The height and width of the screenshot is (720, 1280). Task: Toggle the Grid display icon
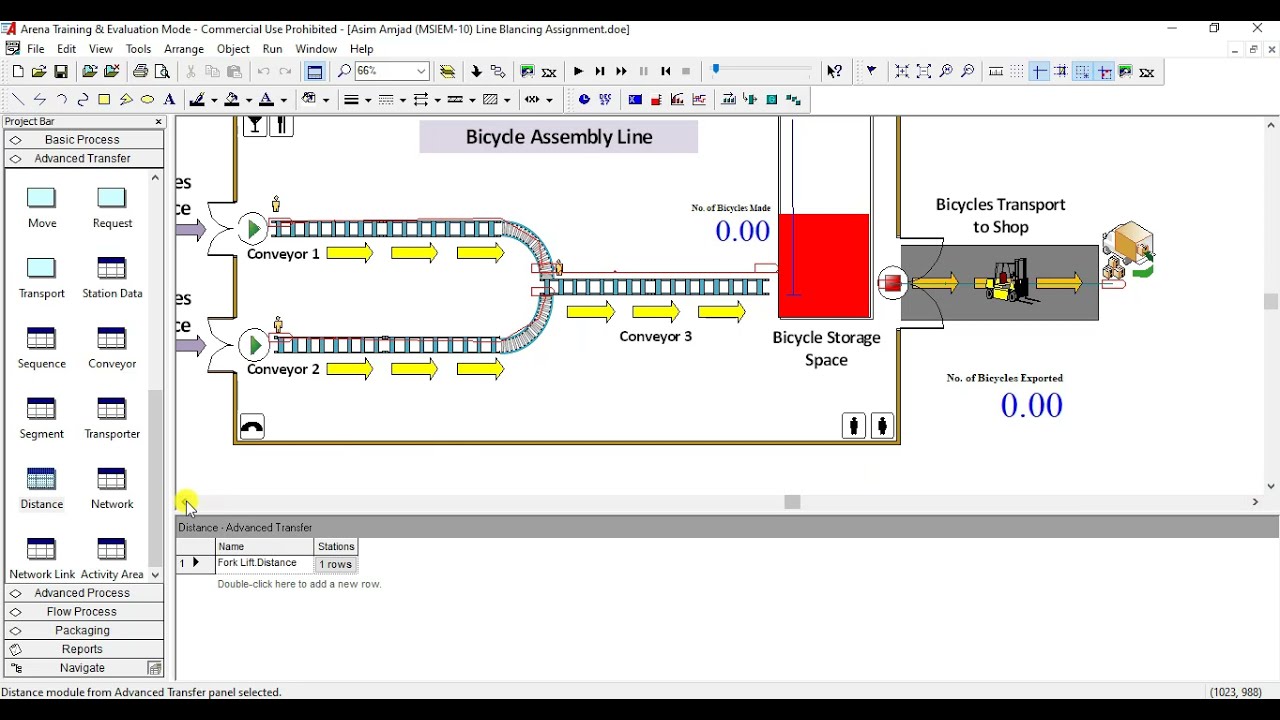click(x=1017, y=72)
